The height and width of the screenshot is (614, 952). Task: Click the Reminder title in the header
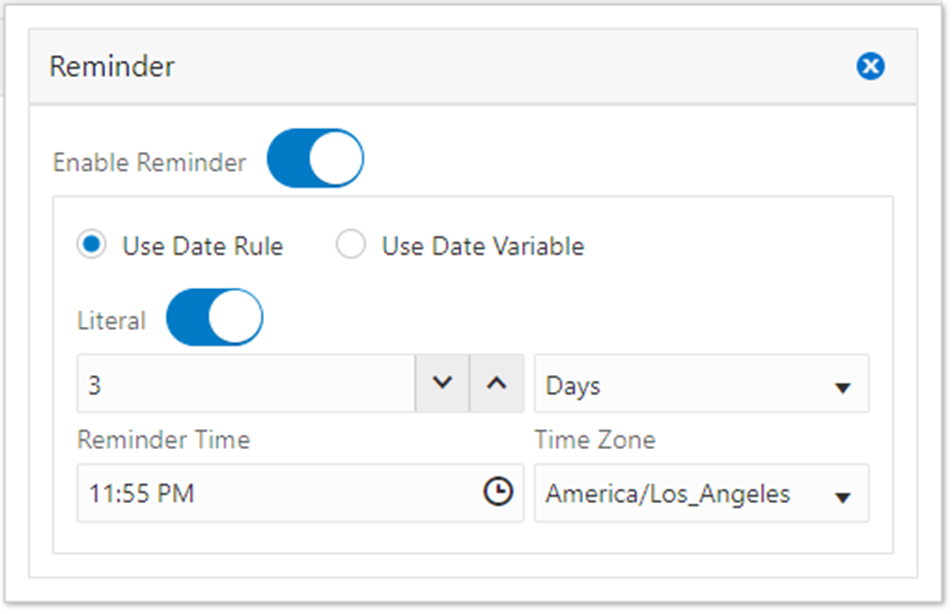click(x=112, y=66)
